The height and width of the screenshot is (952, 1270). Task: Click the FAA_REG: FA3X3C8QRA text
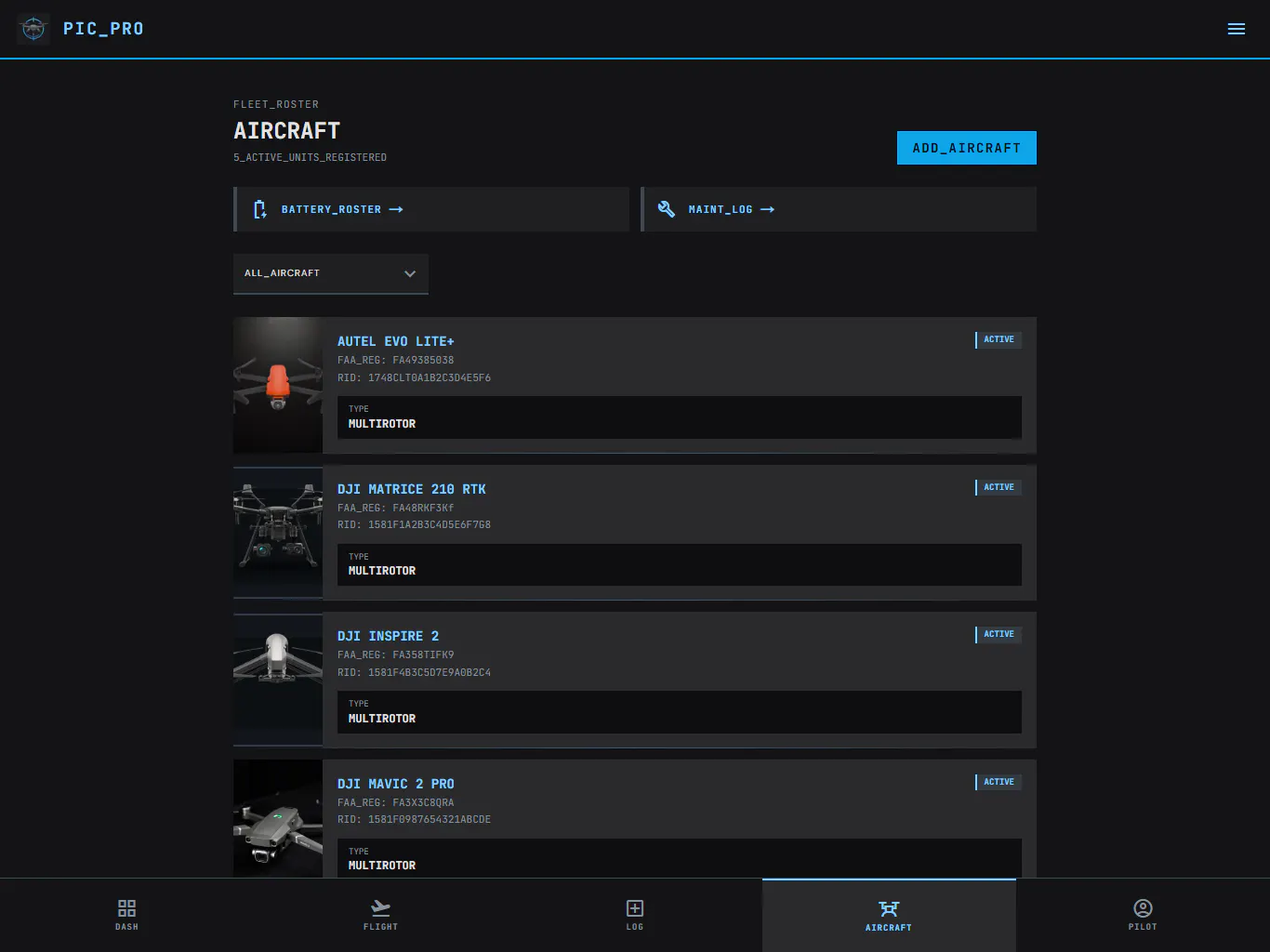[396, 802]
